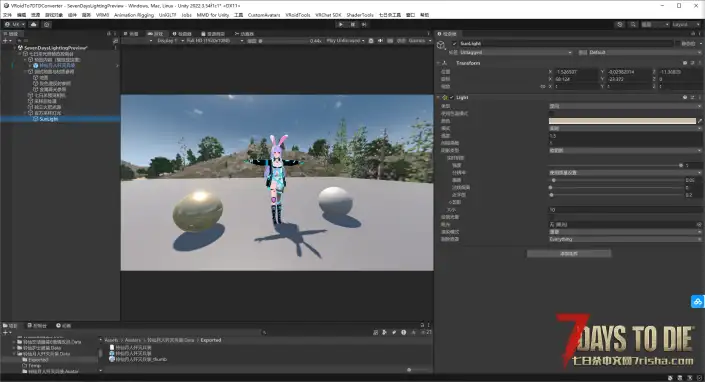Viewport: 705px width, 382px height.
Task: Select the asset ending with _thumb
Action: pyautogui.click(x=141, y=360)
